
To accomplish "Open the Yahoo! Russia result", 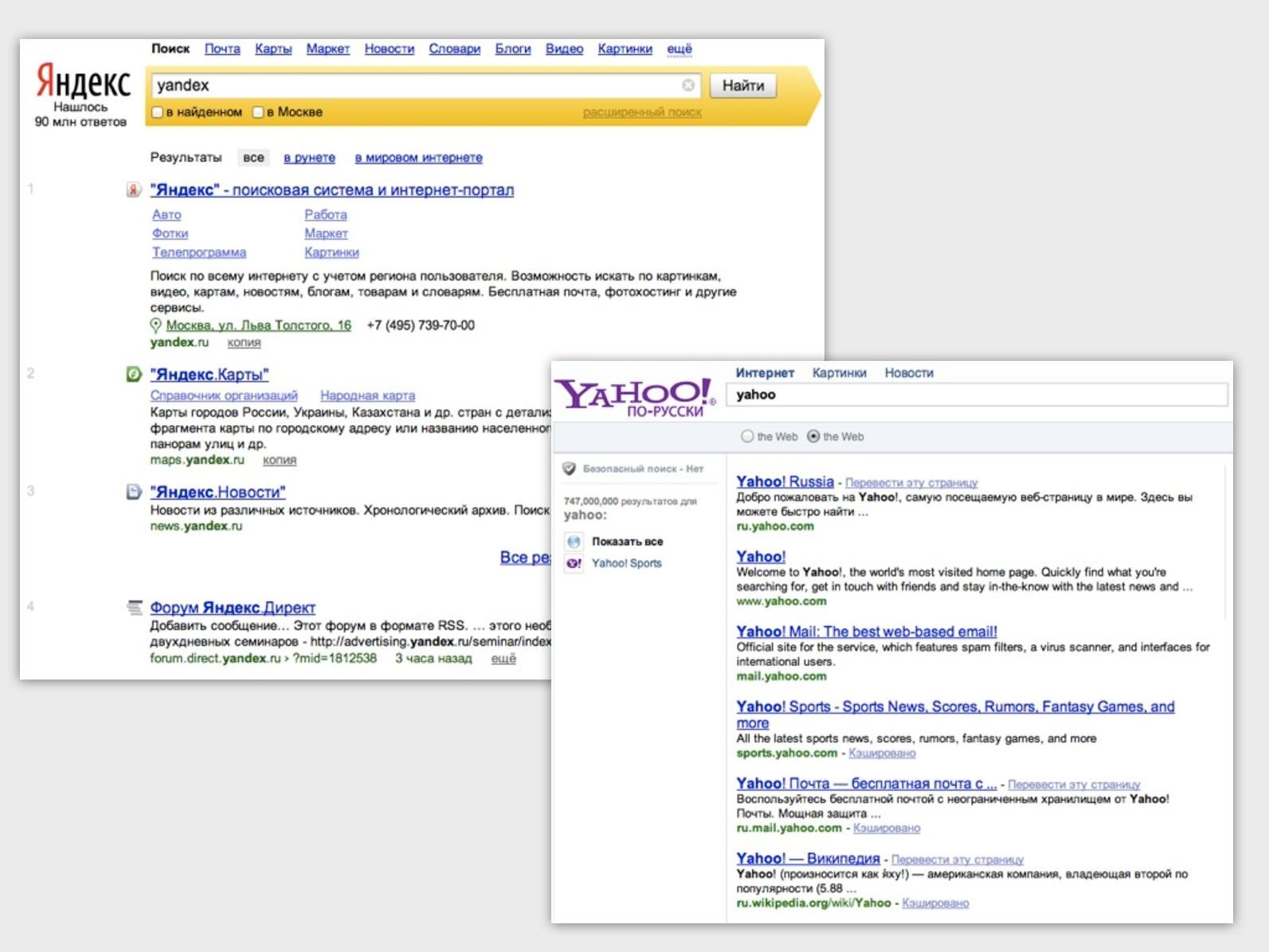I will click(785, 481).
